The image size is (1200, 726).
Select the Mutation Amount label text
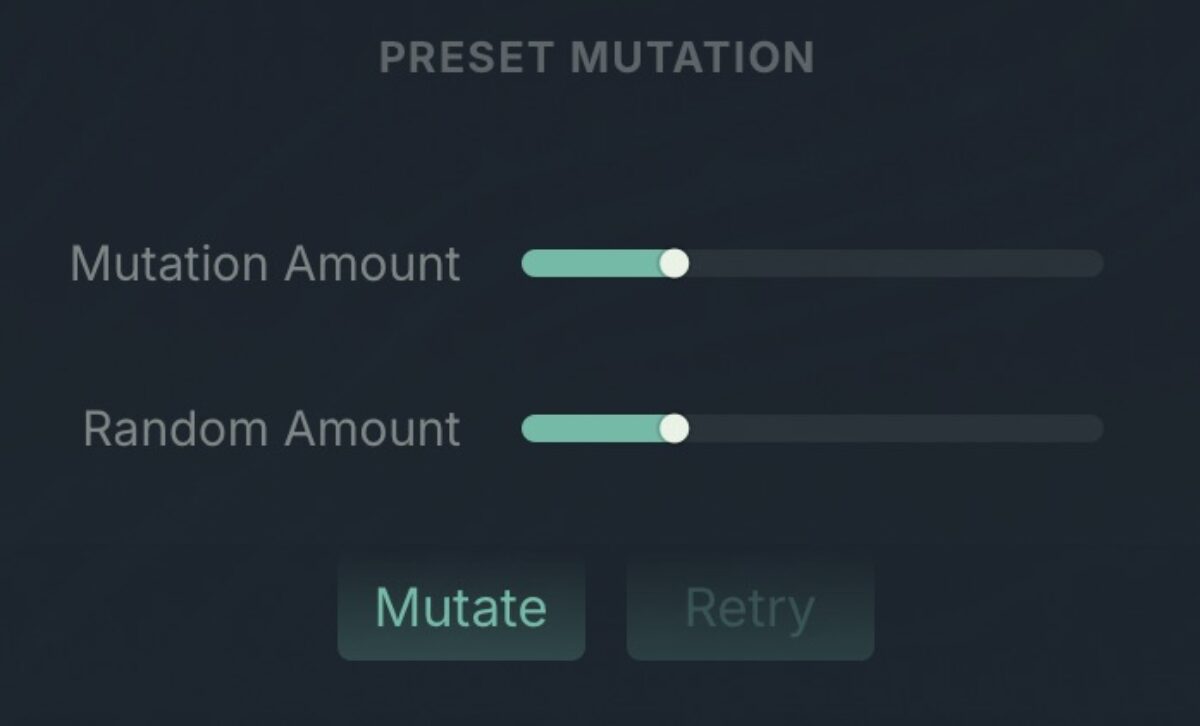pos(265,264)
